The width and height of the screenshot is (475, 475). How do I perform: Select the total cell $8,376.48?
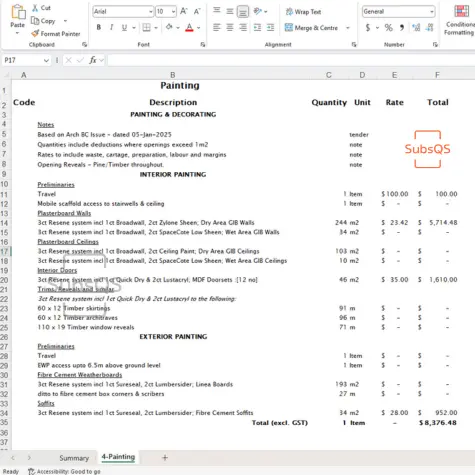437,423
